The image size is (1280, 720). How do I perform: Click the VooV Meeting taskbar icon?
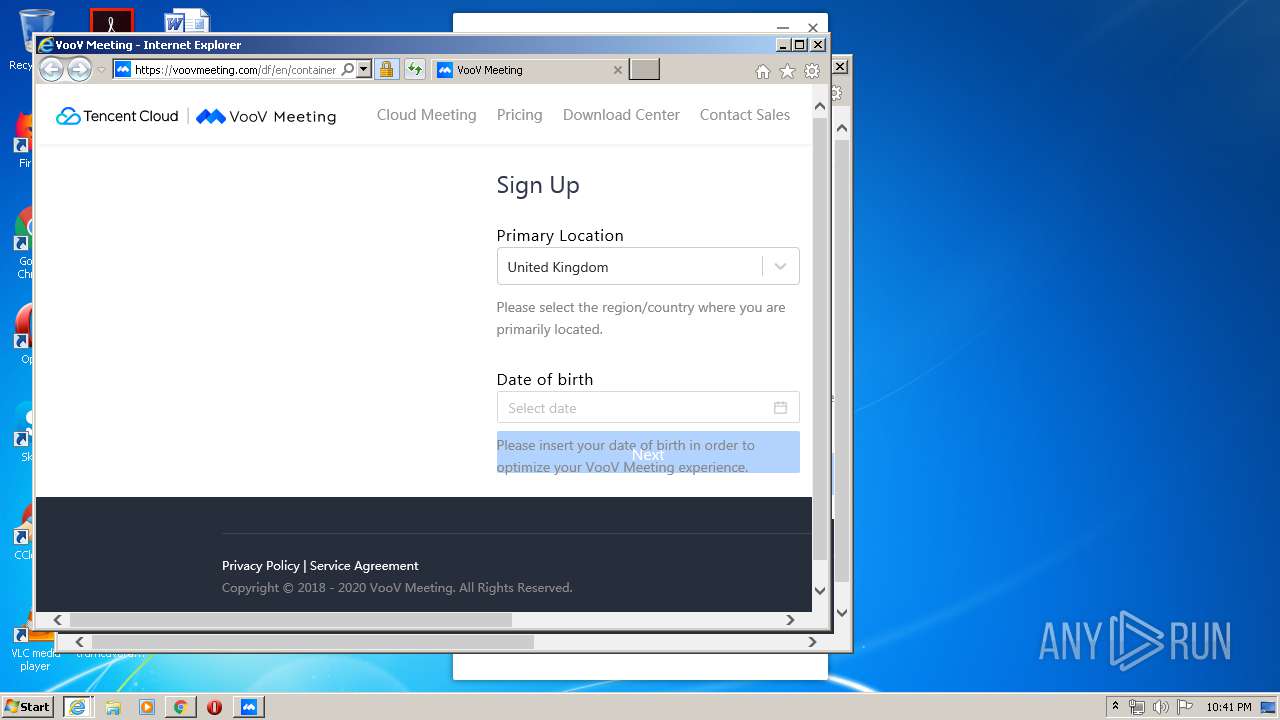[249, 707]
